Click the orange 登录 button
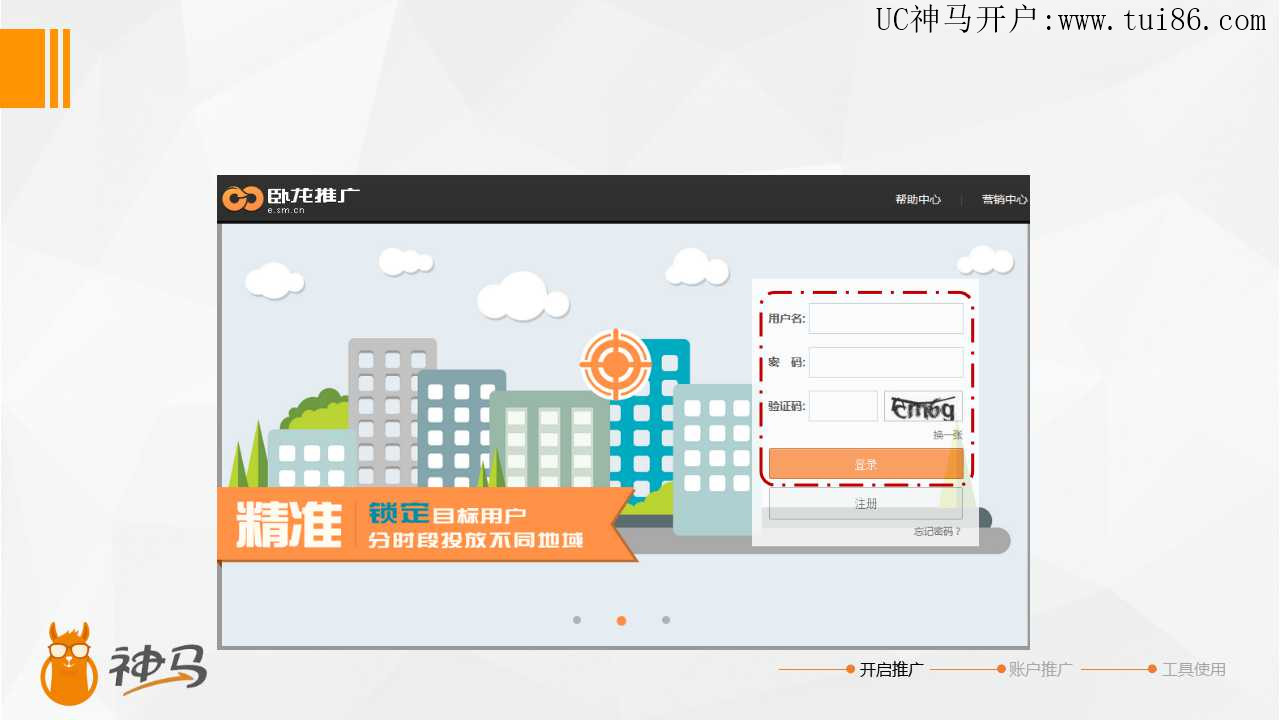The image size is (1280, 720). (x=866, y=464)
